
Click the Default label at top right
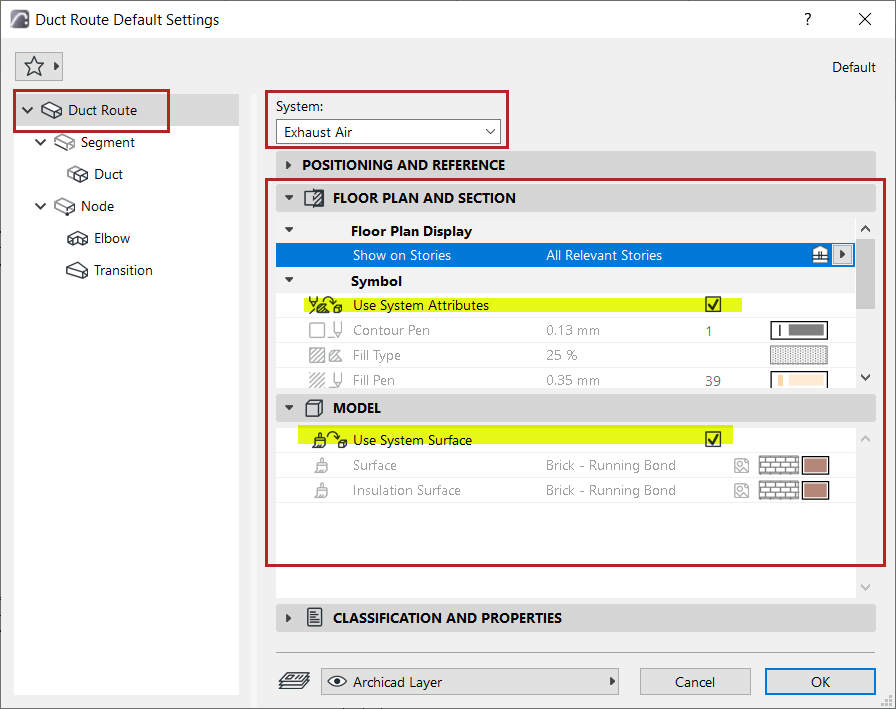point(854,67)
